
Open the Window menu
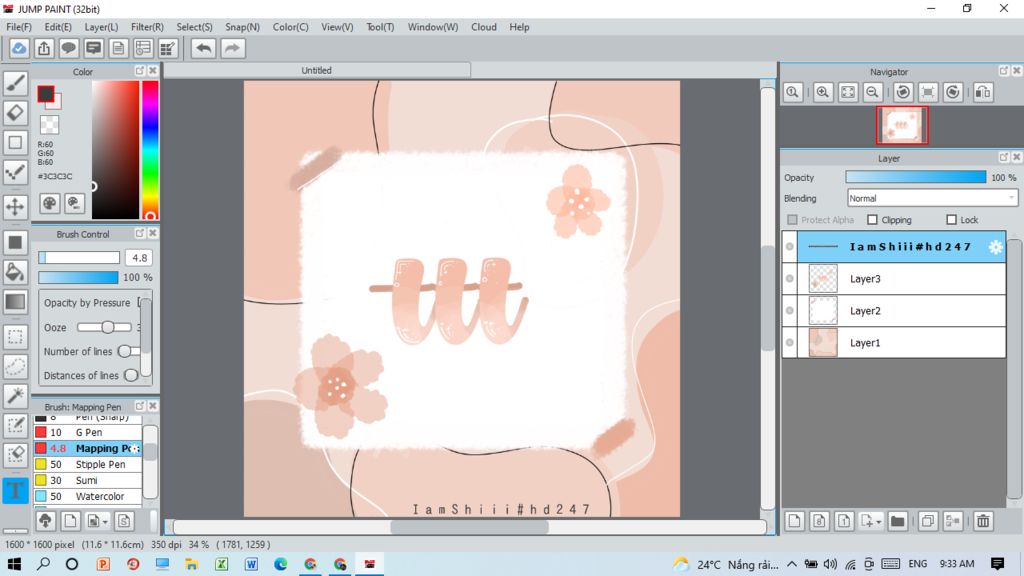[432, 27]
